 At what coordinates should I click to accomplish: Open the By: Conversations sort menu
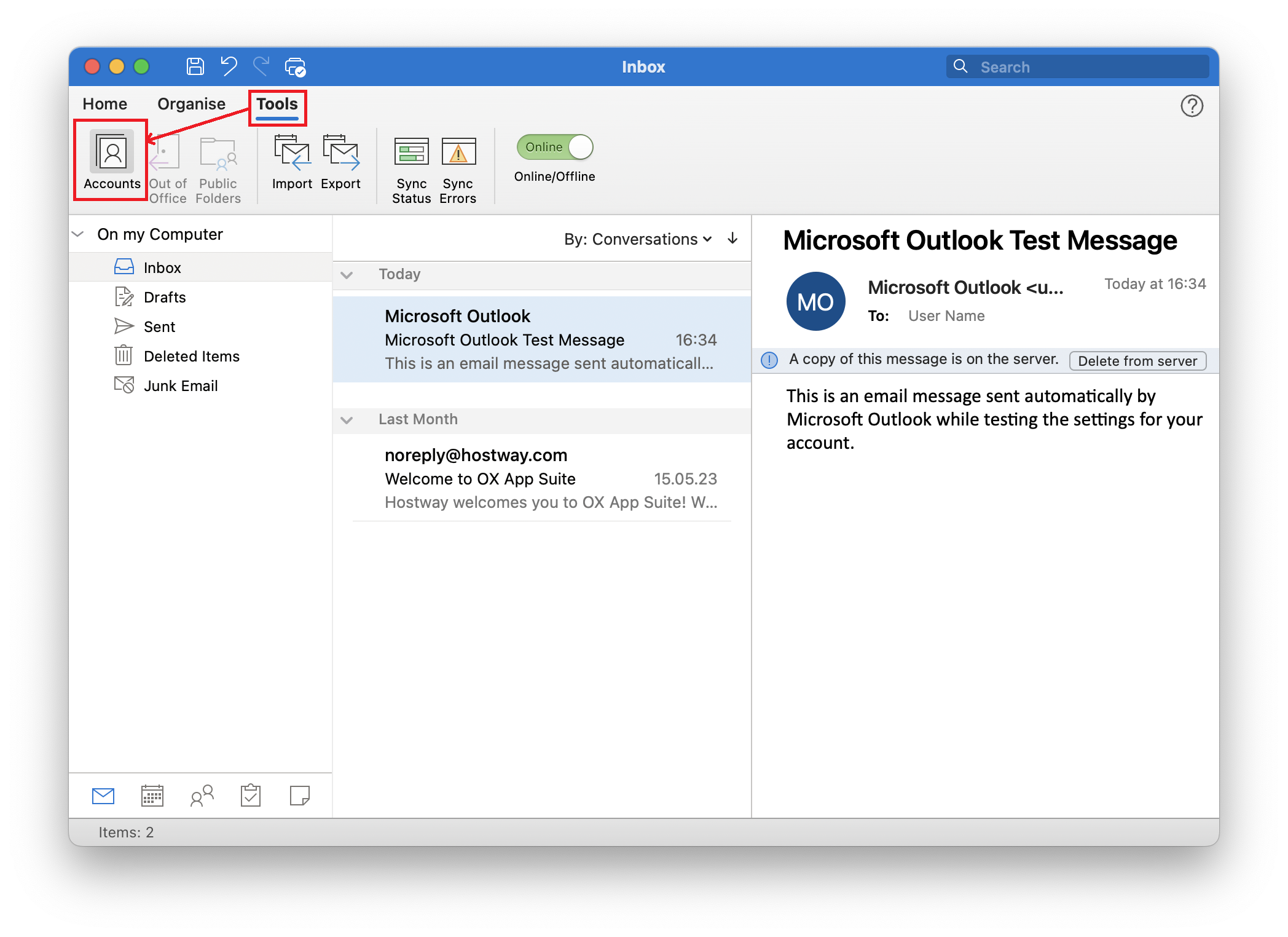point(638,239)
